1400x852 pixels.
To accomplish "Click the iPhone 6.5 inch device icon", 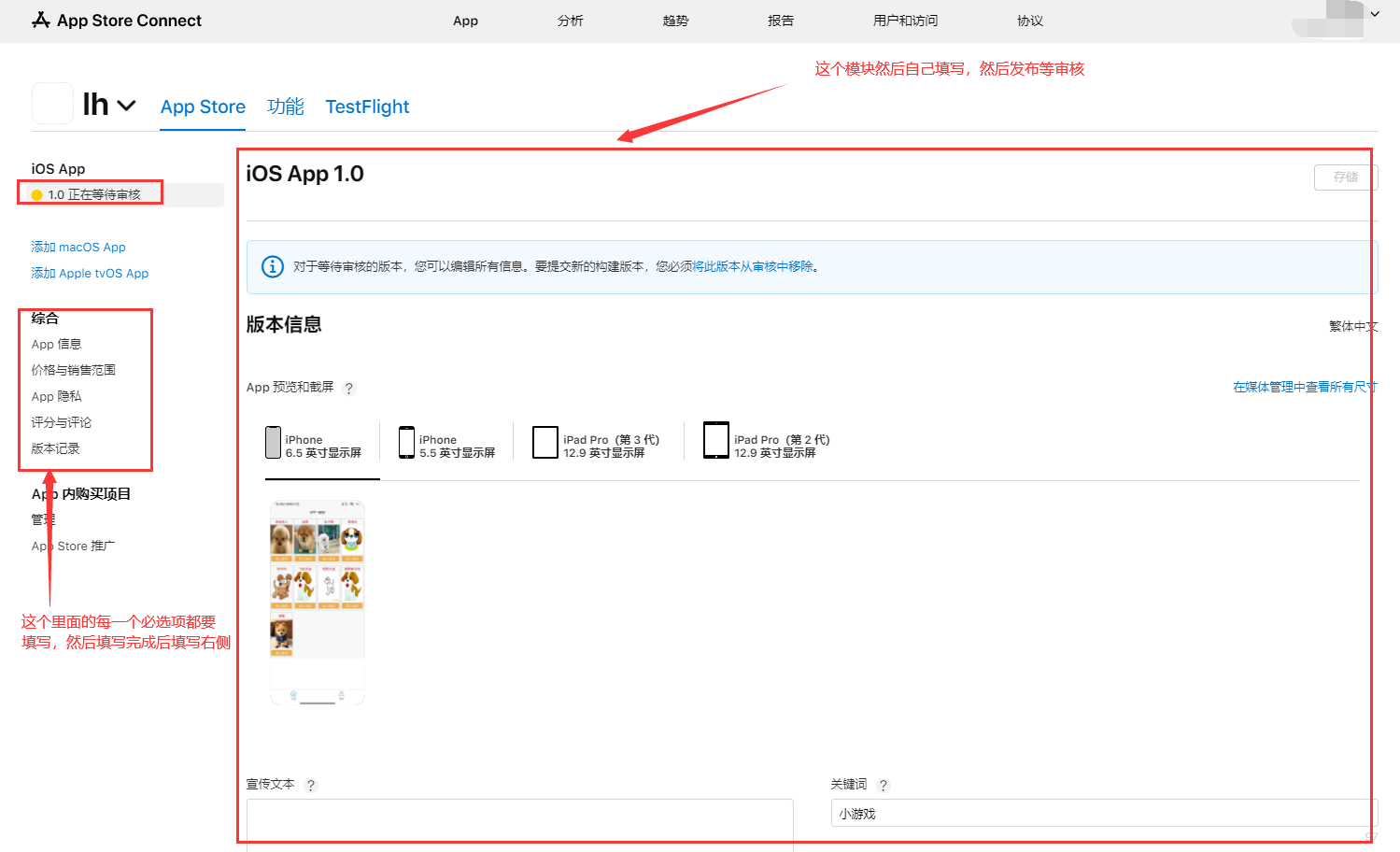I will [x=273, y=443].
